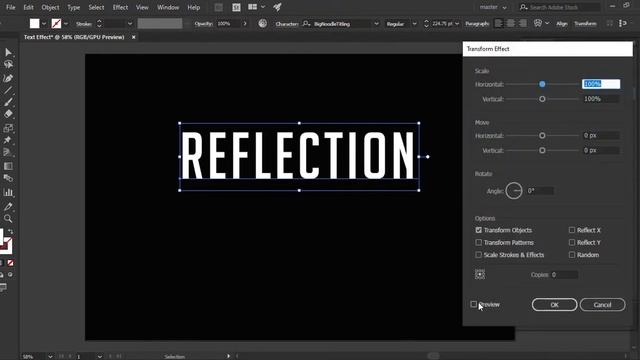Image resolution: width=640 pixels, height=360 pixels.
Task: Click OK in Transform Effect dialog
Action: point(554,304)
